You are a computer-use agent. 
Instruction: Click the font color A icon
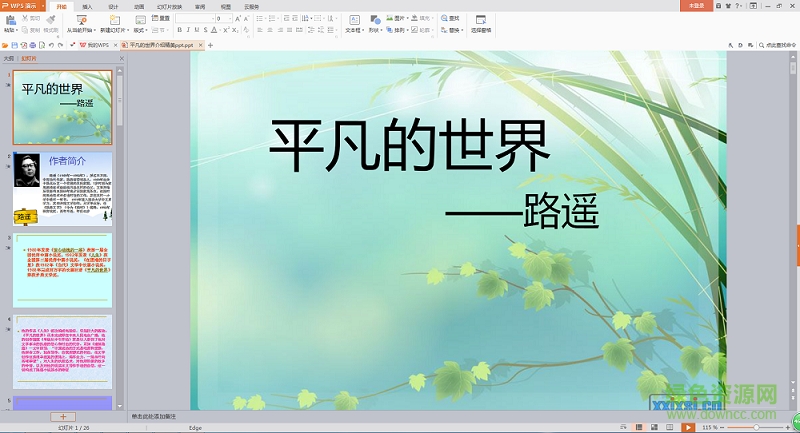[x=214, y=30]
